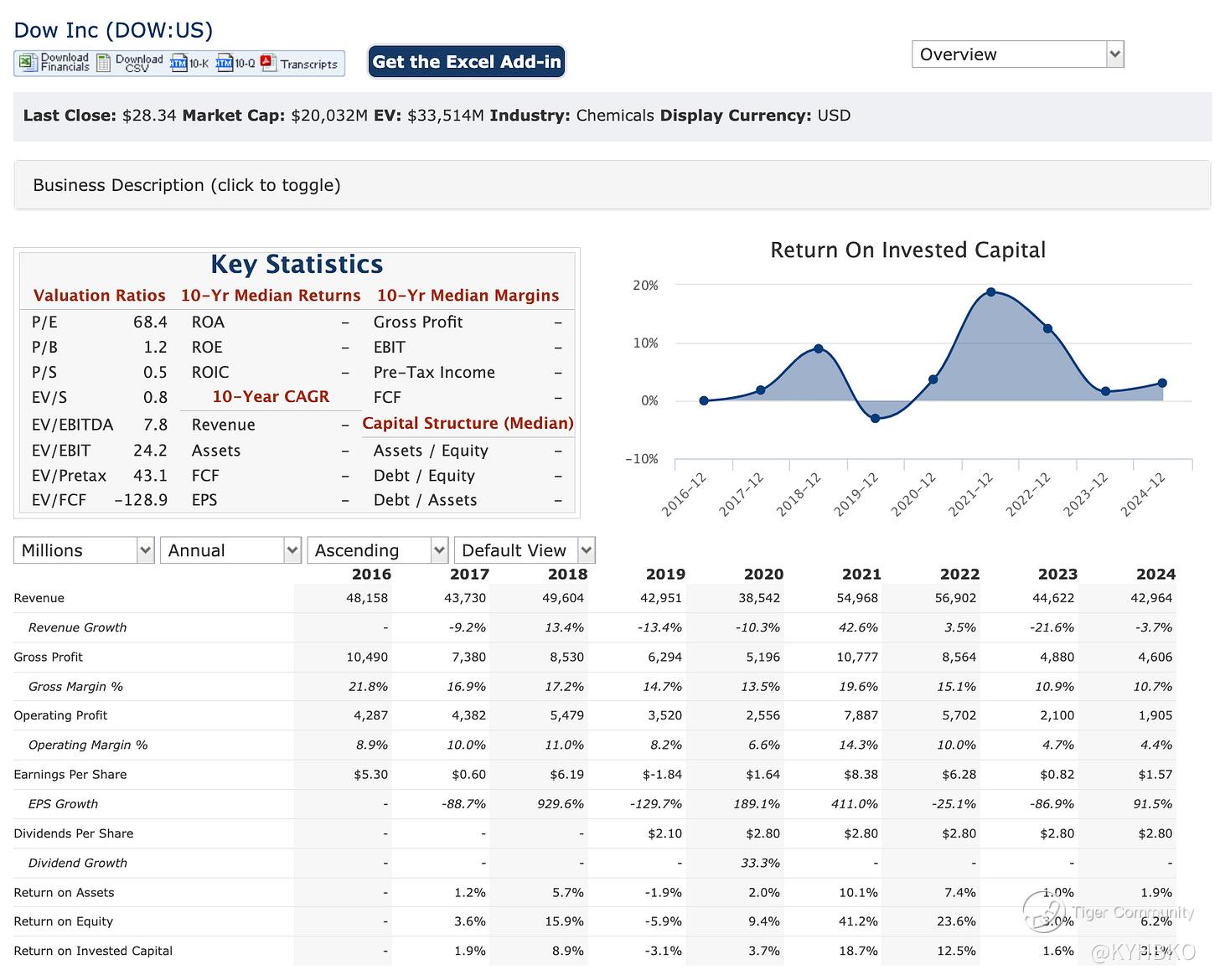Click the Dow Inc (DOW:US) title
This screenshot has height=980, width=1220.
click(x=113, y=30)
